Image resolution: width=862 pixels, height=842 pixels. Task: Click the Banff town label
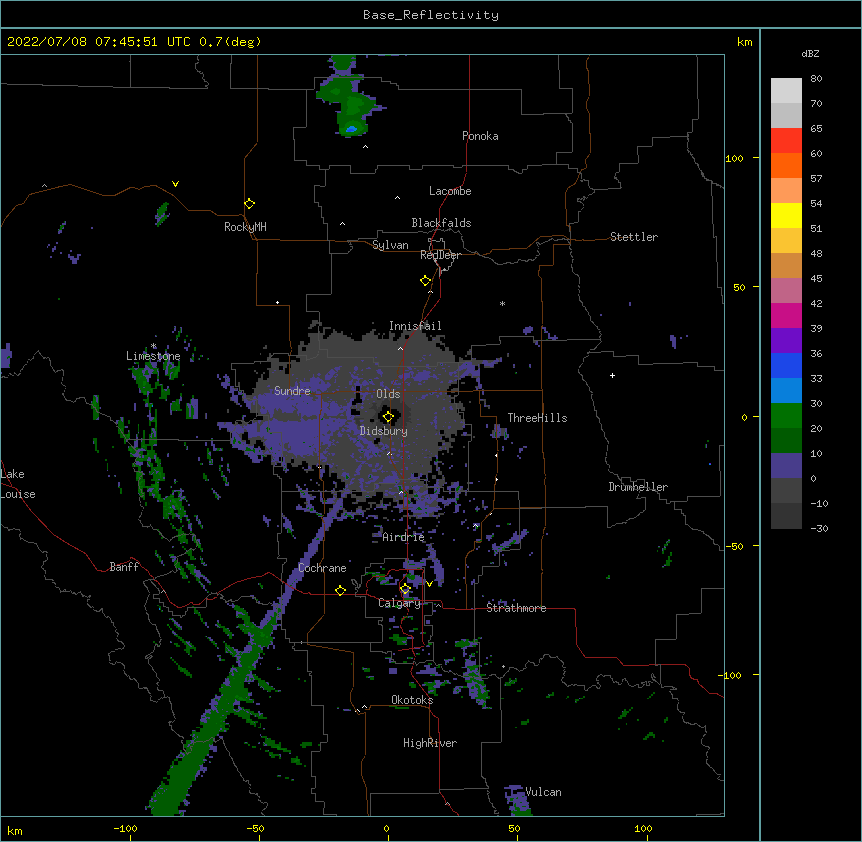click(124, 567)
